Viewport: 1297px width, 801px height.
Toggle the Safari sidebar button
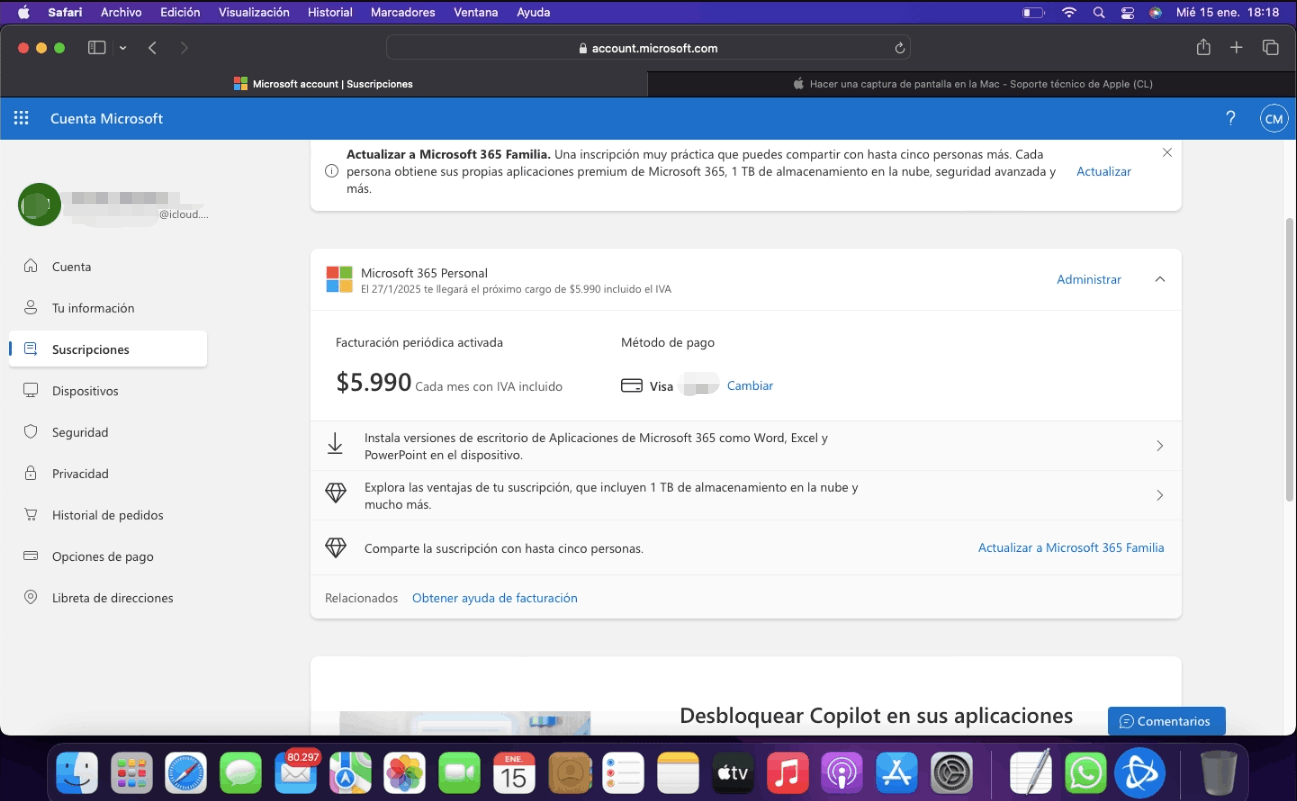(x=97, y=48)
